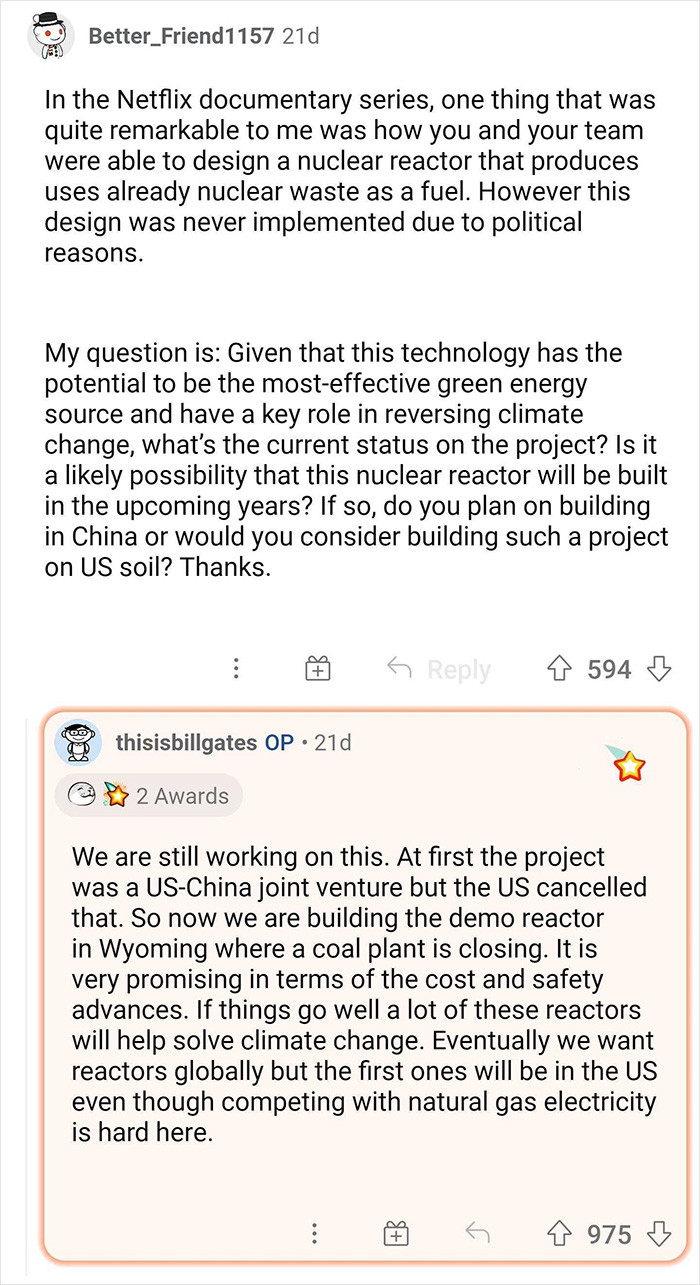Image resolution: width=700 pixels, height=1285 pixels.
Task: Click thisisbillgates' profile avatar
Action: click(x=80, y=742)
